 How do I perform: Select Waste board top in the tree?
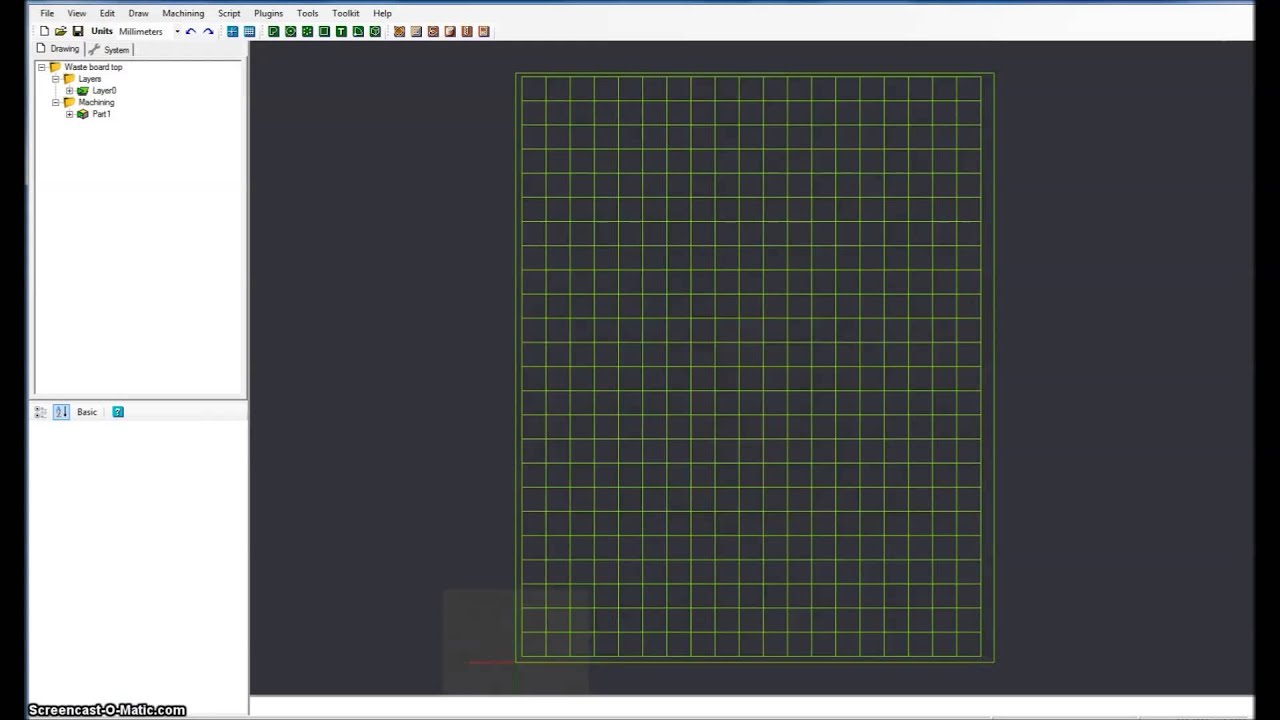pyautogui.click(x=93, y=67)
